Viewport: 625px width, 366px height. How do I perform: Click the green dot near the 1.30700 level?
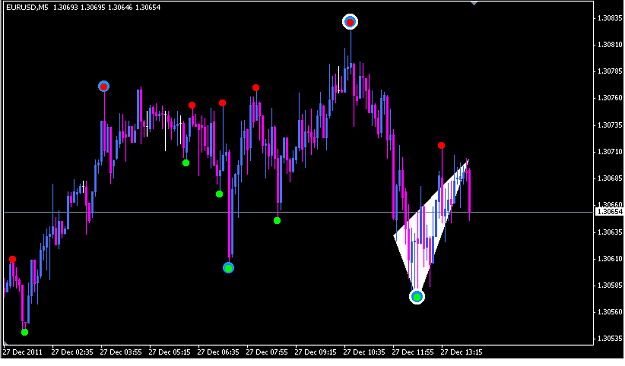pyautogui.click(x=186, y=163)
